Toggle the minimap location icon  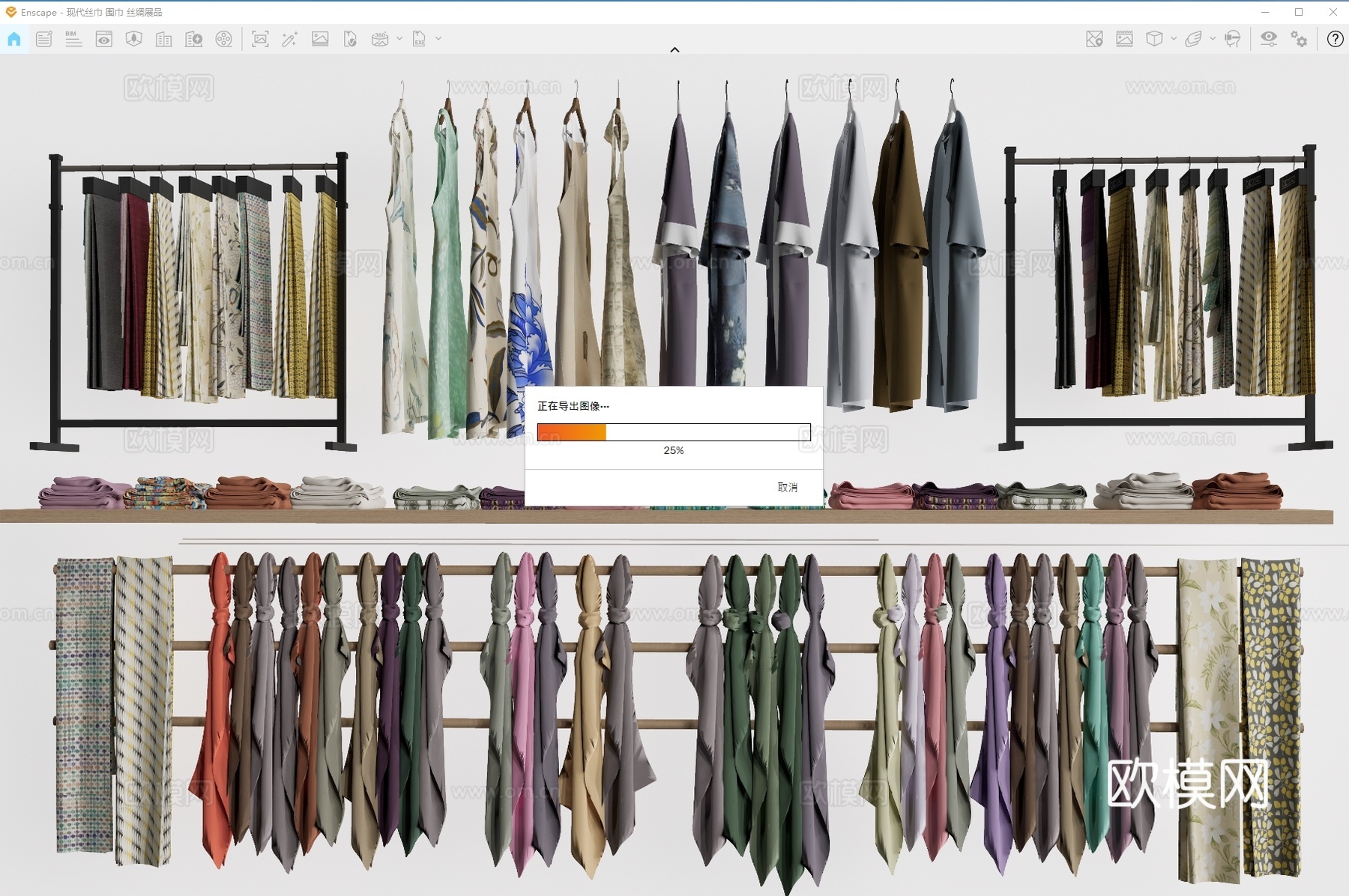[1094, 39]
